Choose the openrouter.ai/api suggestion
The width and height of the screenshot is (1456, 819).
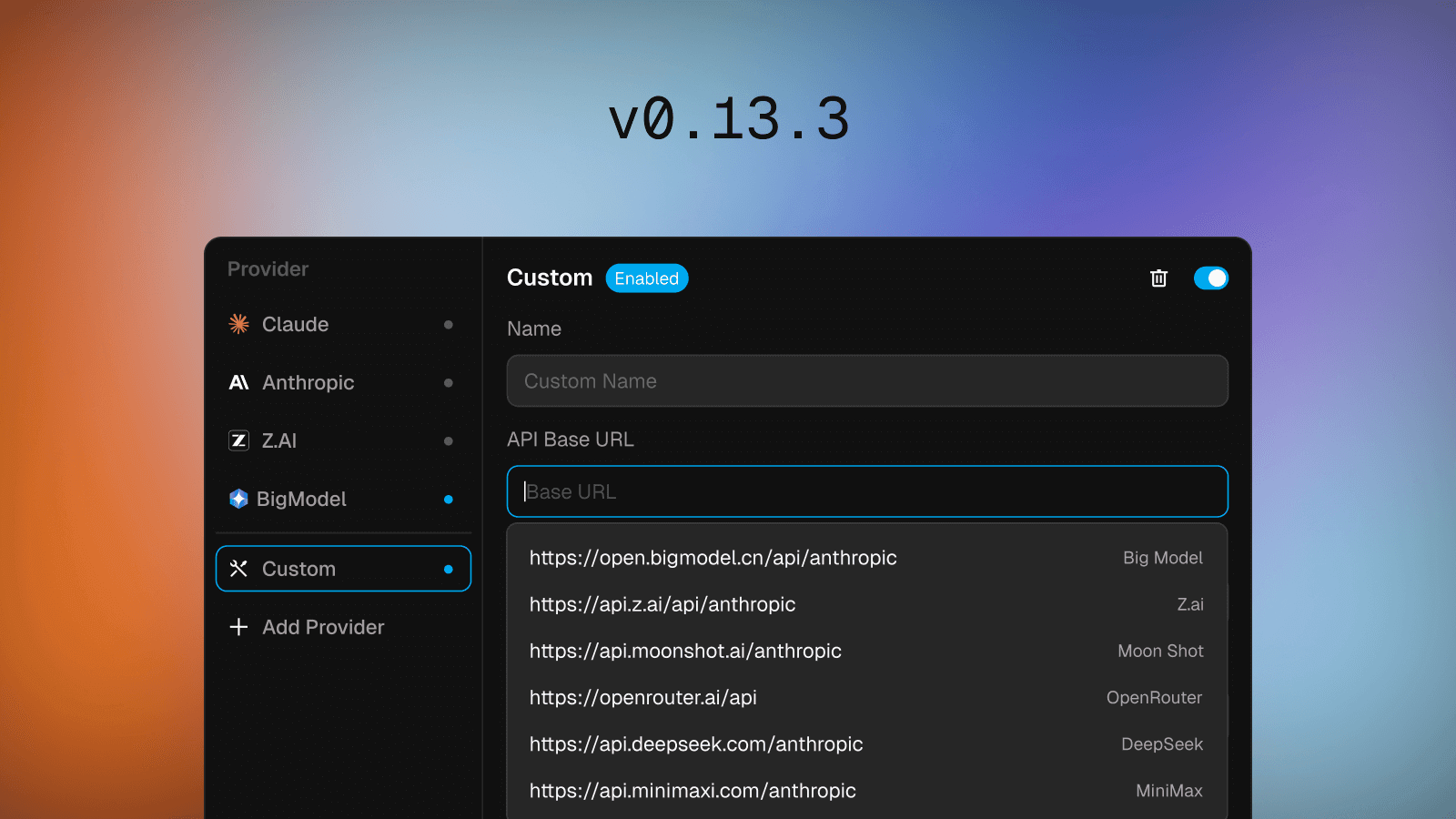click(x=643, y=697)
